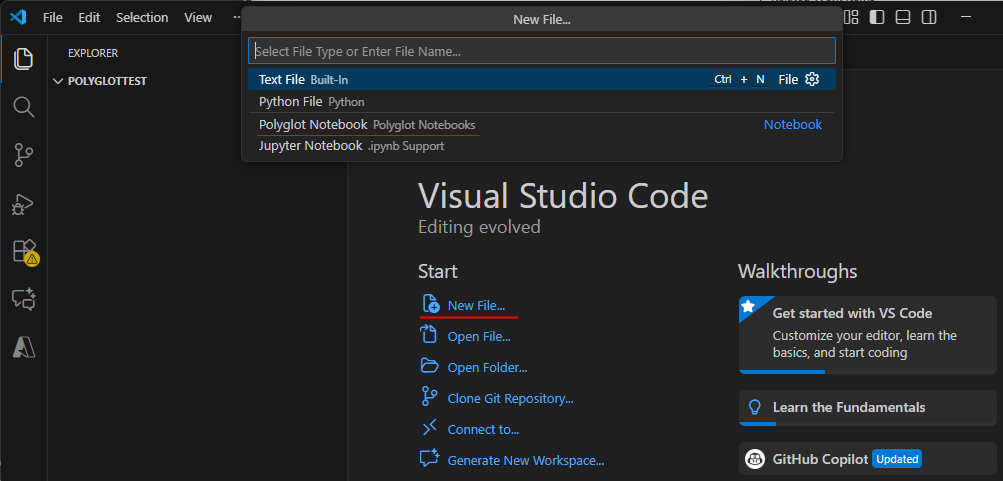Viewport: 1003px width, 481px height.
Task: Click the Open File icon under Start
Action: click(x=428, y=334)
